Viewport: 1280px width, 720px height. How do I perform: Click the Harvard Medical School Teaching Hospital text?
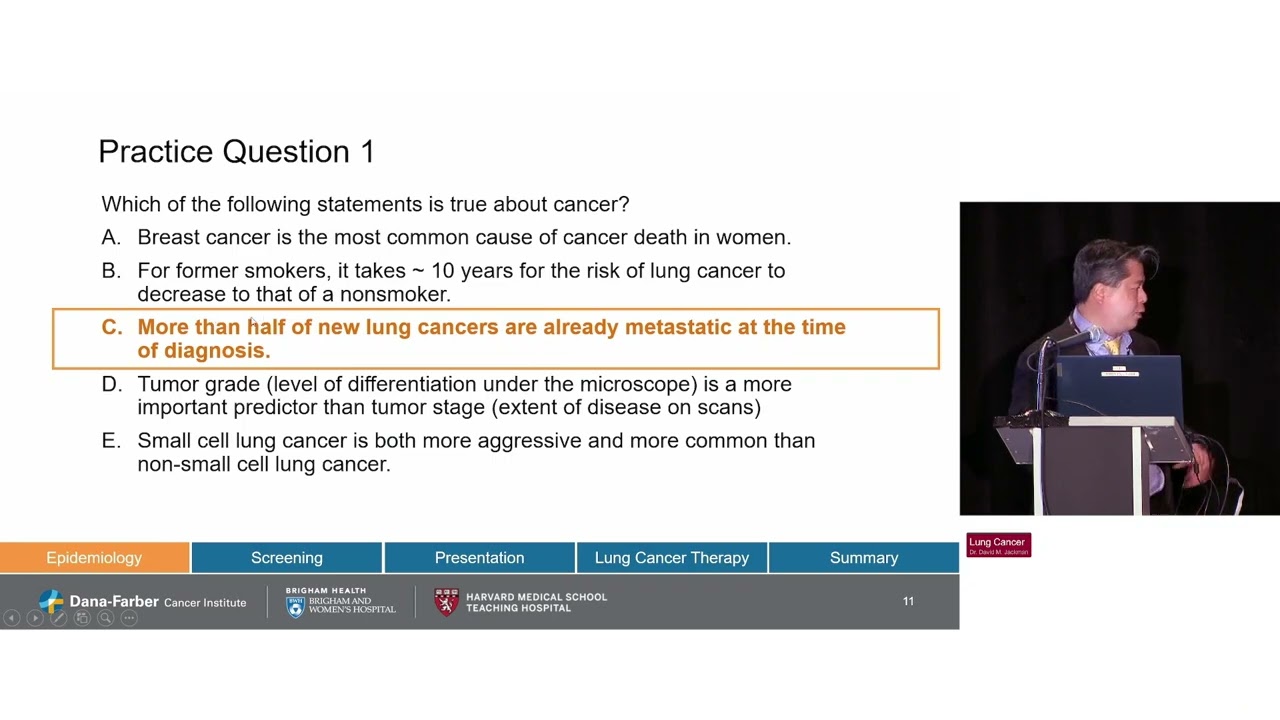[x=536, y=602]
